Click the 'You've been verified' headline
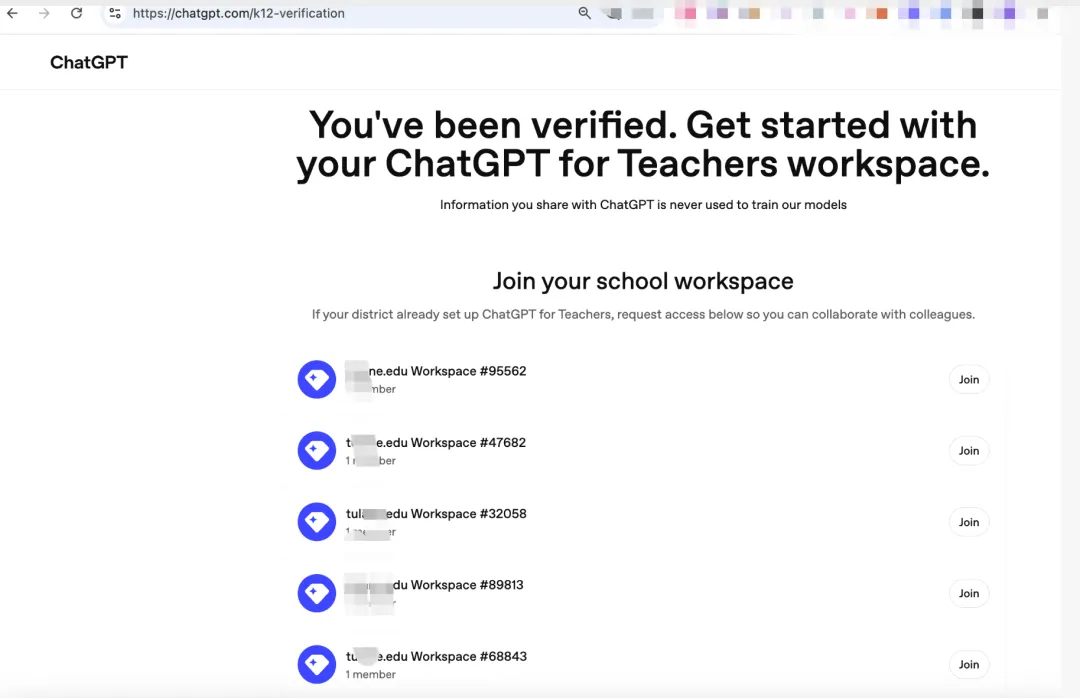 pyautogui.click(x=643, y=145)
